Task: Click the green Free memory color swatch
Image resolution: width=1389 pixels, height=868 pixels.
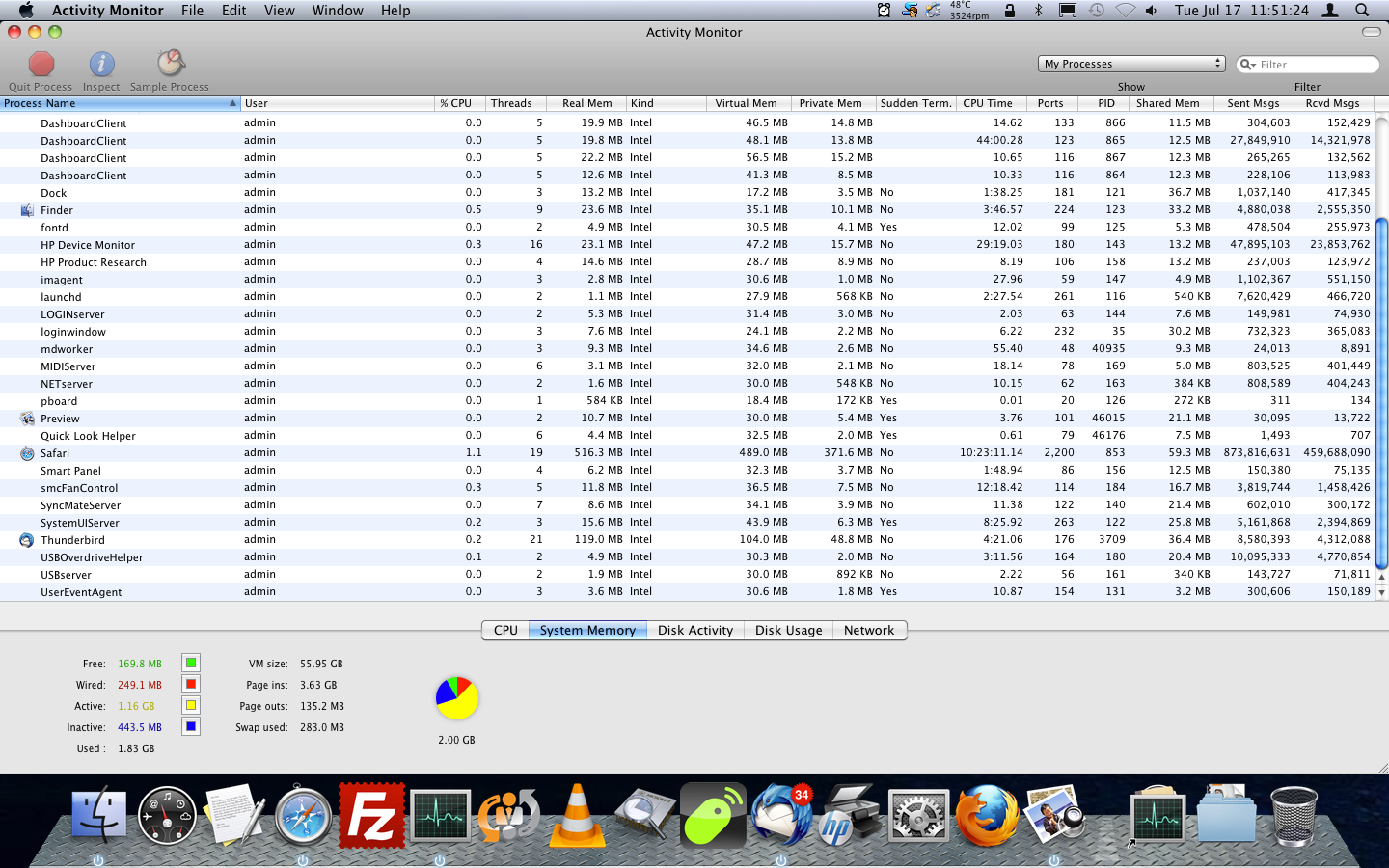Action: point(191,663)
